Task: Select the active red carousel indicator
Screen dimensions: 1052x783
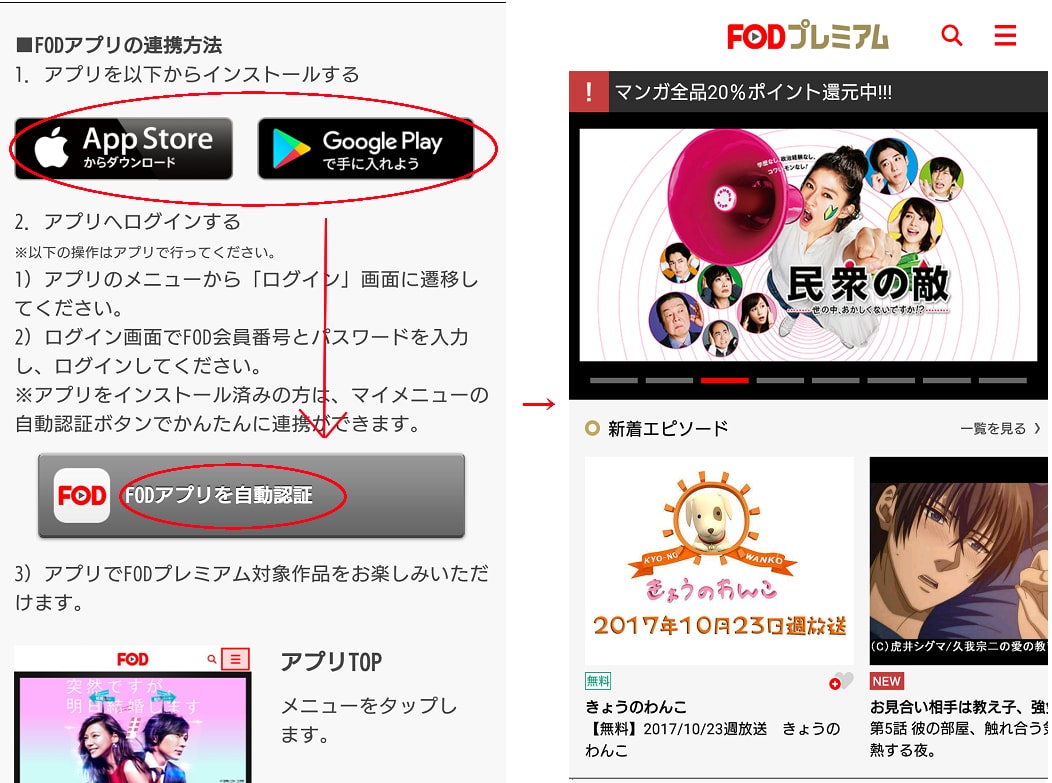Action: (x=725, y=380)
